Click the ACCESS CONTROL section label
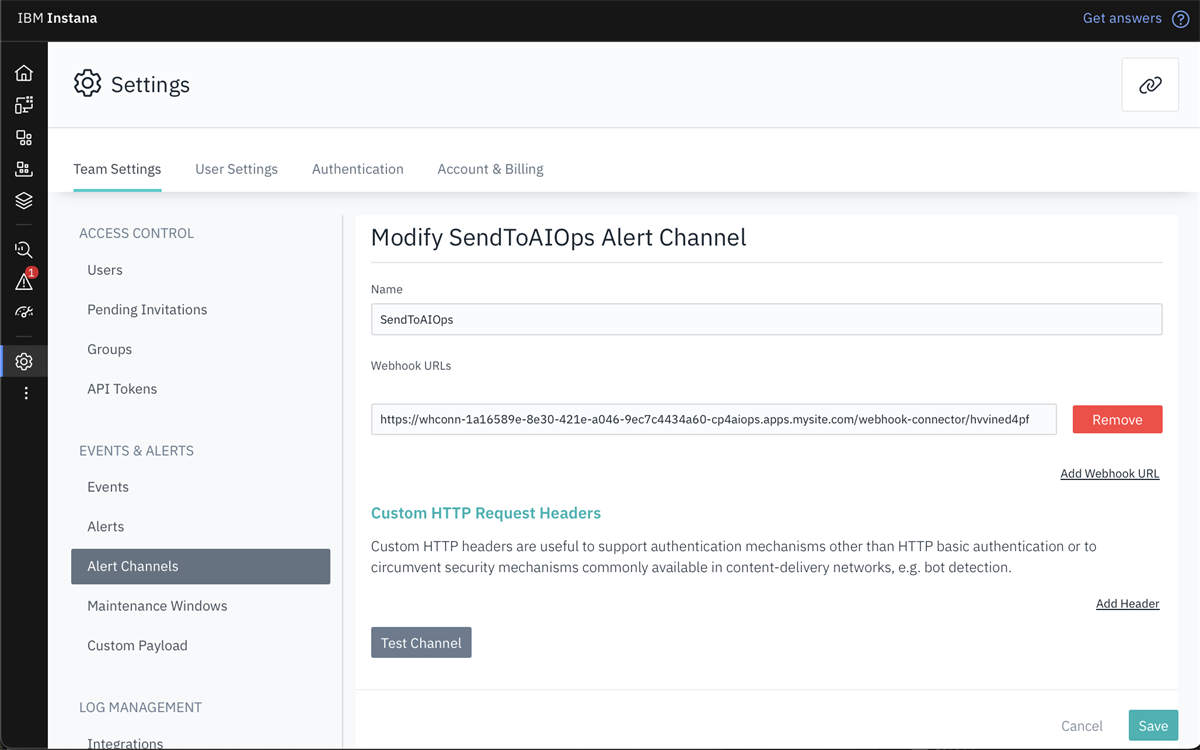This screenshot has width=1200, height=750. point(136,233)
